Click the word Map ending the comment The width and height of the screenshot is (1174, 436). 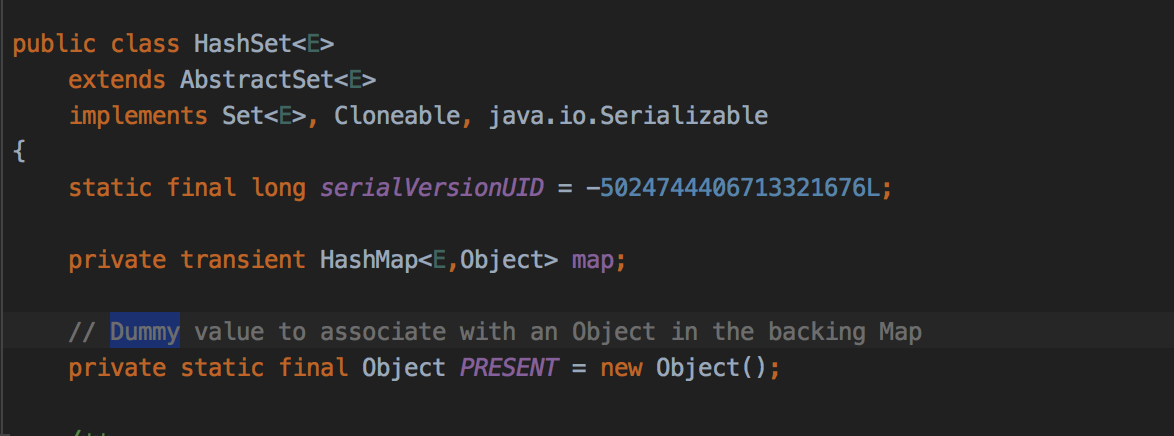point(900,331)
